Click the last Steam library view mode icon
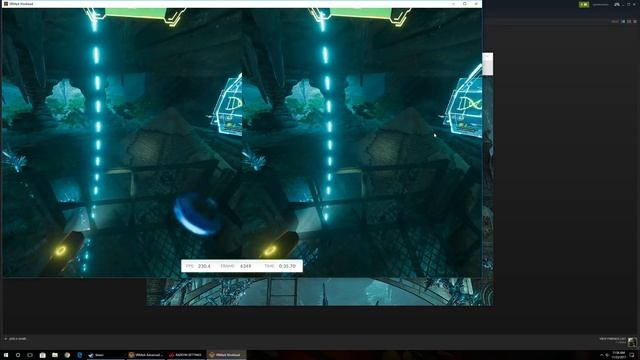 click(635, 21)
